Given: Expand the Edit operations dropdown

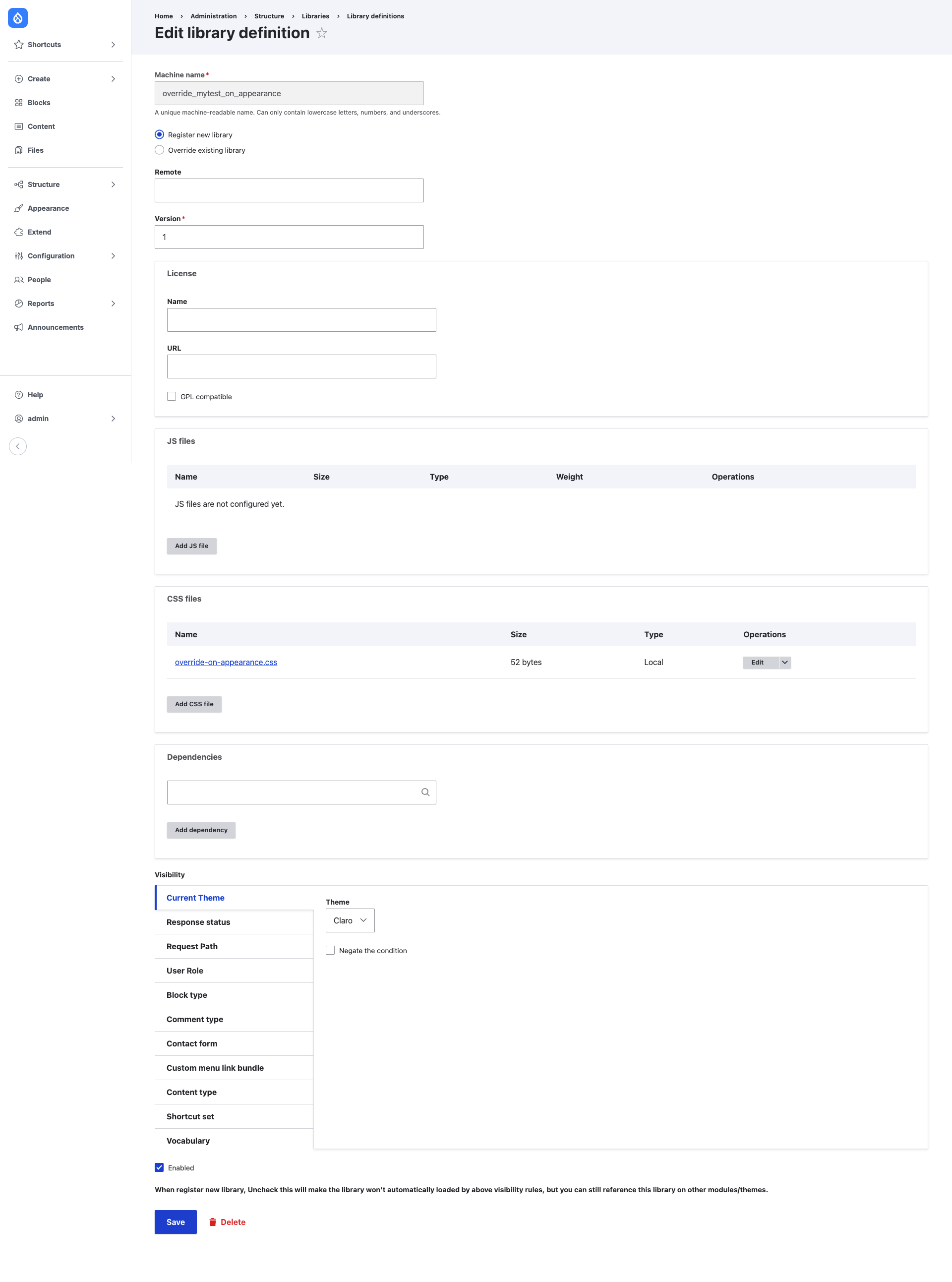Looking at the screenshot, I should [785, 663].
